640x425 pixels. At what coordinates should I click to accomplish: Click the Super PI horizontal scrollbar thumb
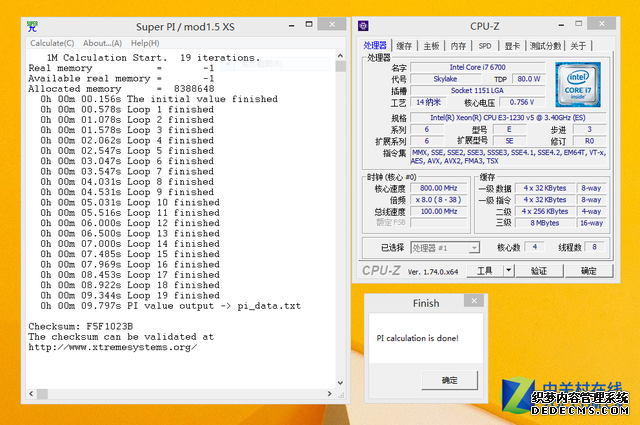[42, 394]
